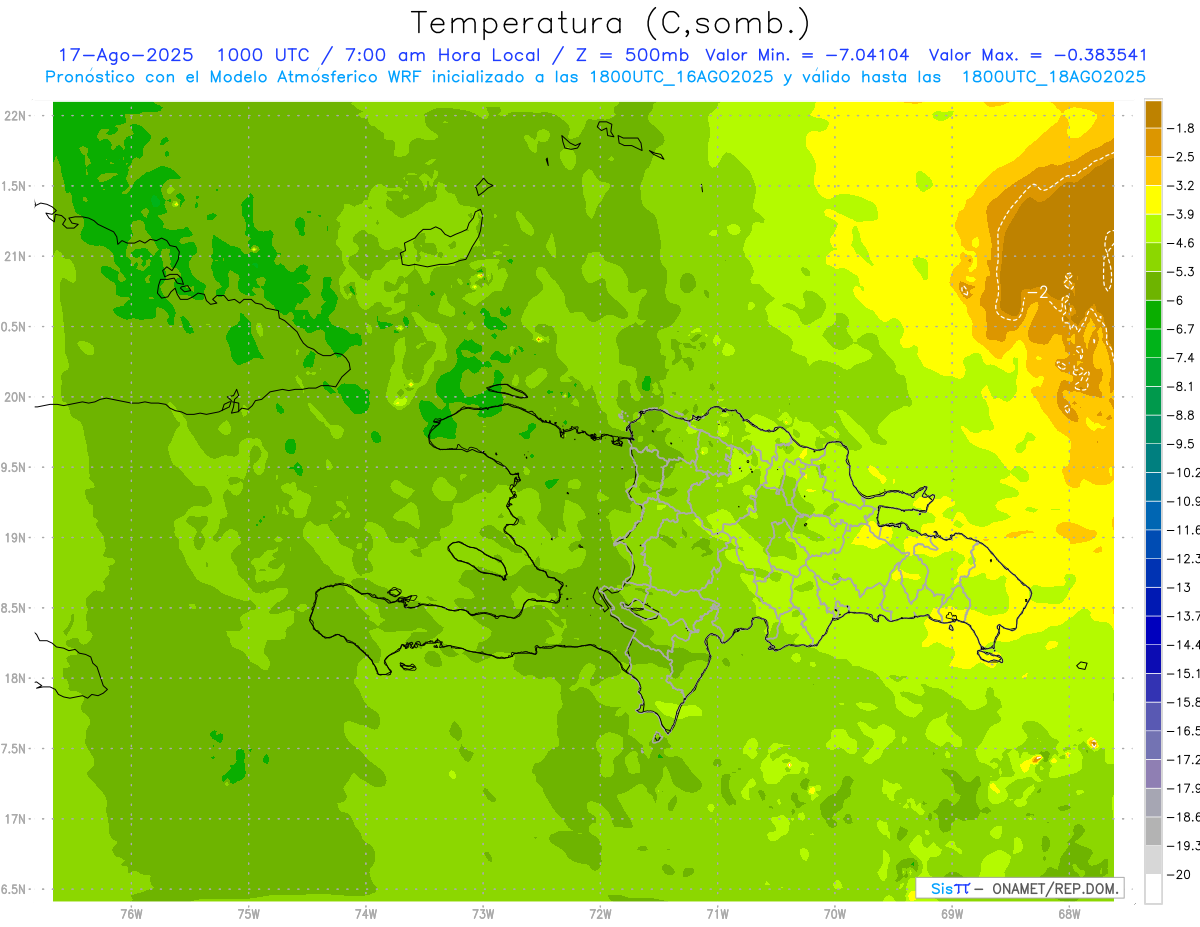The image size is (1200, 927).
Task: Pick the blue swatch between -13 and -13.7
Action: (x=1153, y=601)
